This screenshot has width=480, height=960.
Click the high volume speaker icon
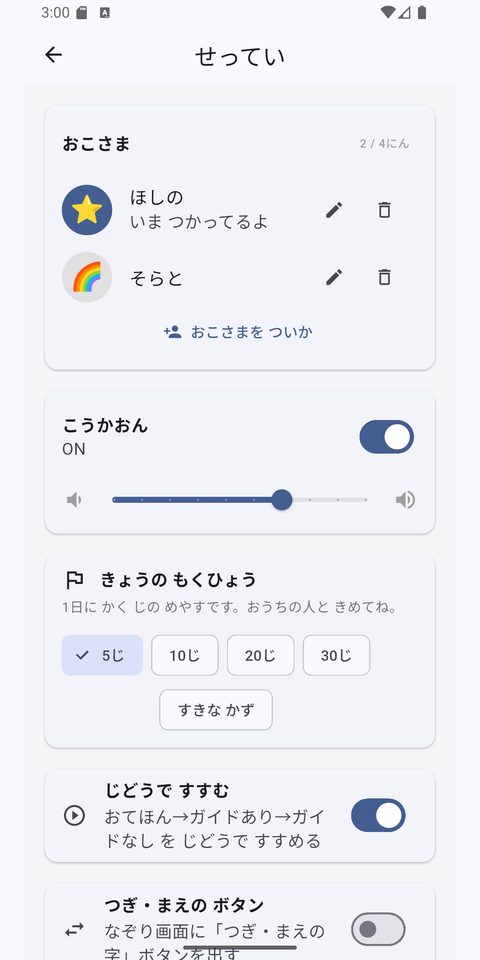click(405, 500)
